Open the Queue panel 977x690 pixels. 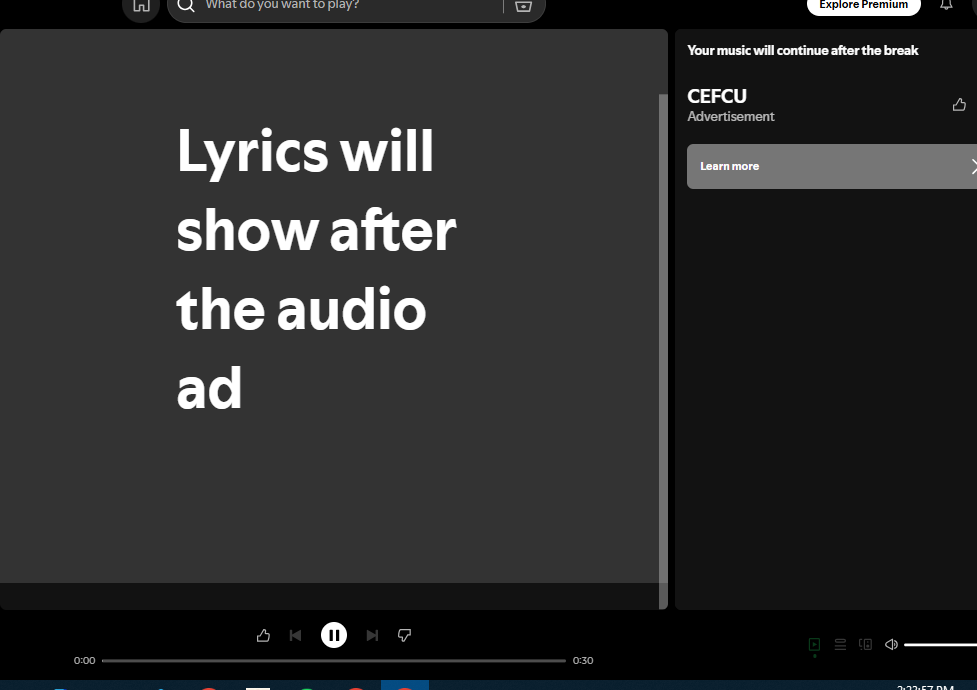click(839, 645)
